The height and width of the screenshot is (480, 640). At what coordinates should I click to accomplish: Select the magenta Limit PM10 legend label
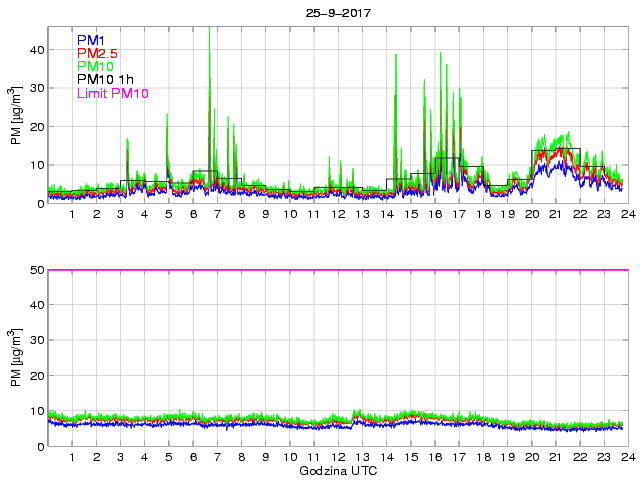[112, 93]
